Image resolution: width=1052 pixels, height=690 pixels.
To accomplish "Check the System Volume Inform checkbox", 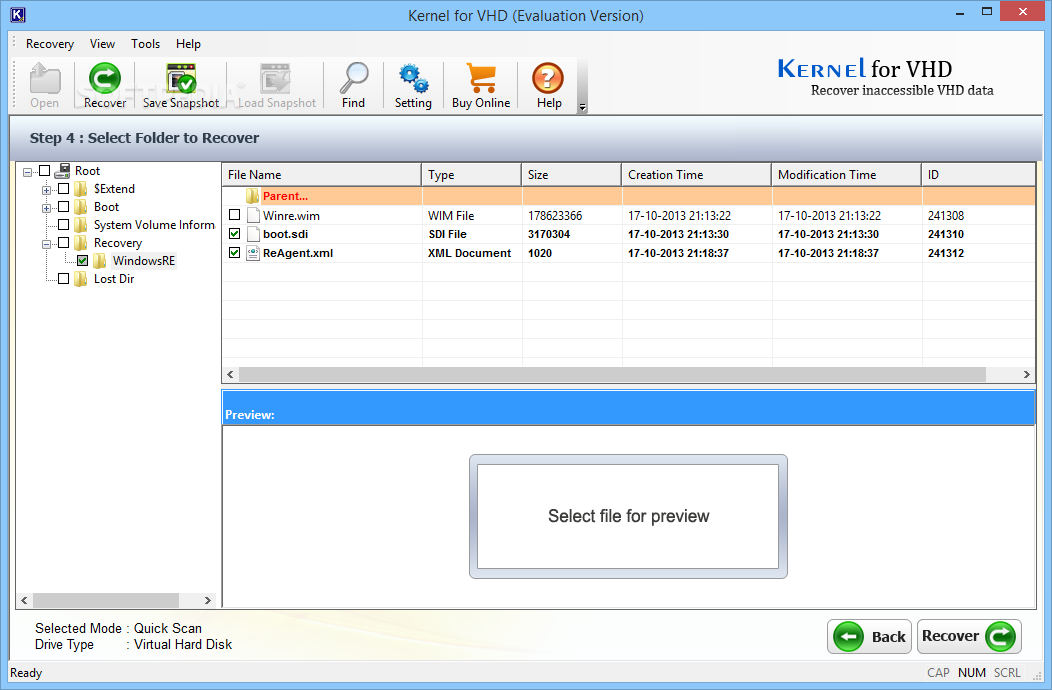I will click(x=64, y=225).
